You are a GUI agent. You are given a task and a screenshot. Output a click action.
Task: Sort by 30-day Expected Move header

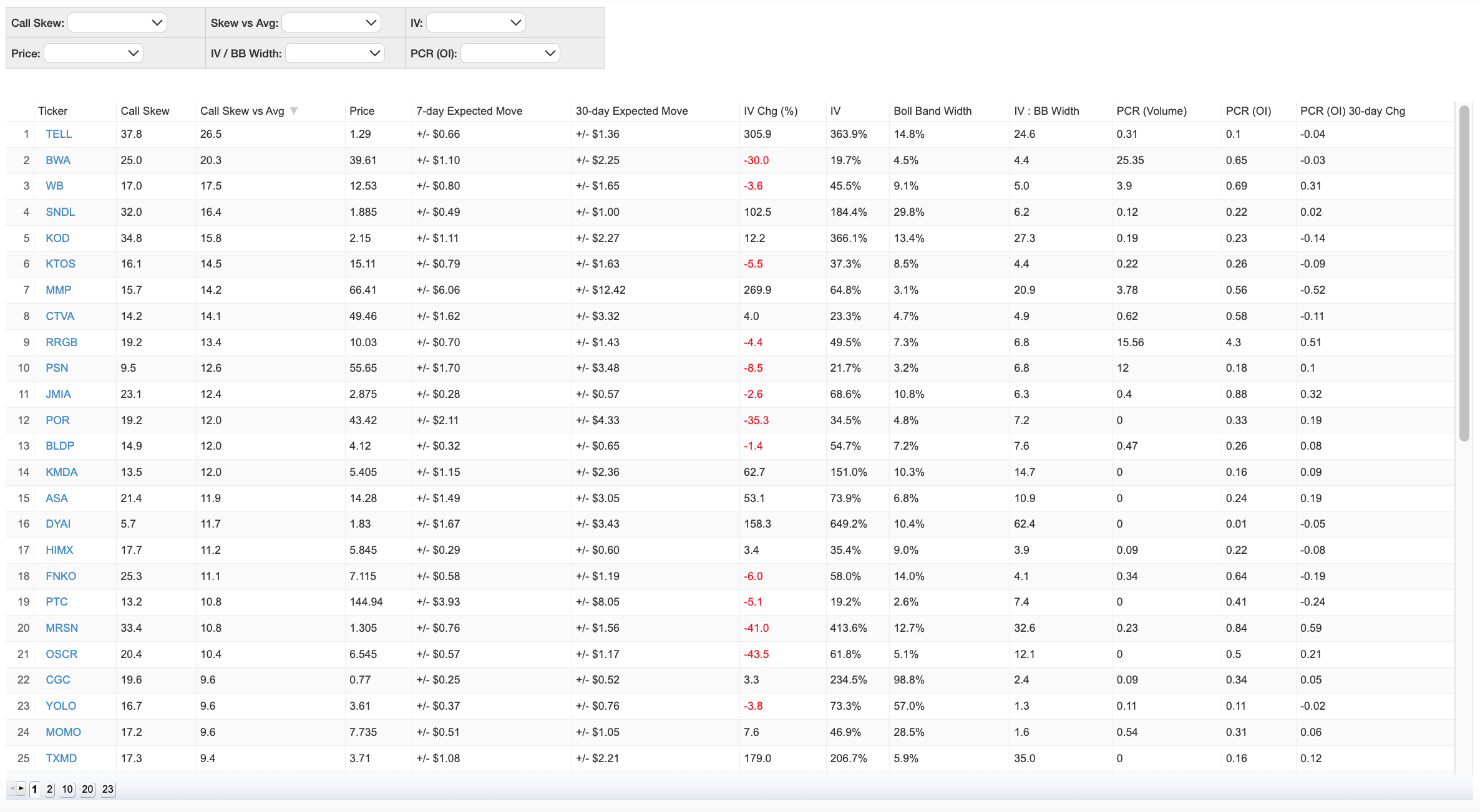point(631,111)
